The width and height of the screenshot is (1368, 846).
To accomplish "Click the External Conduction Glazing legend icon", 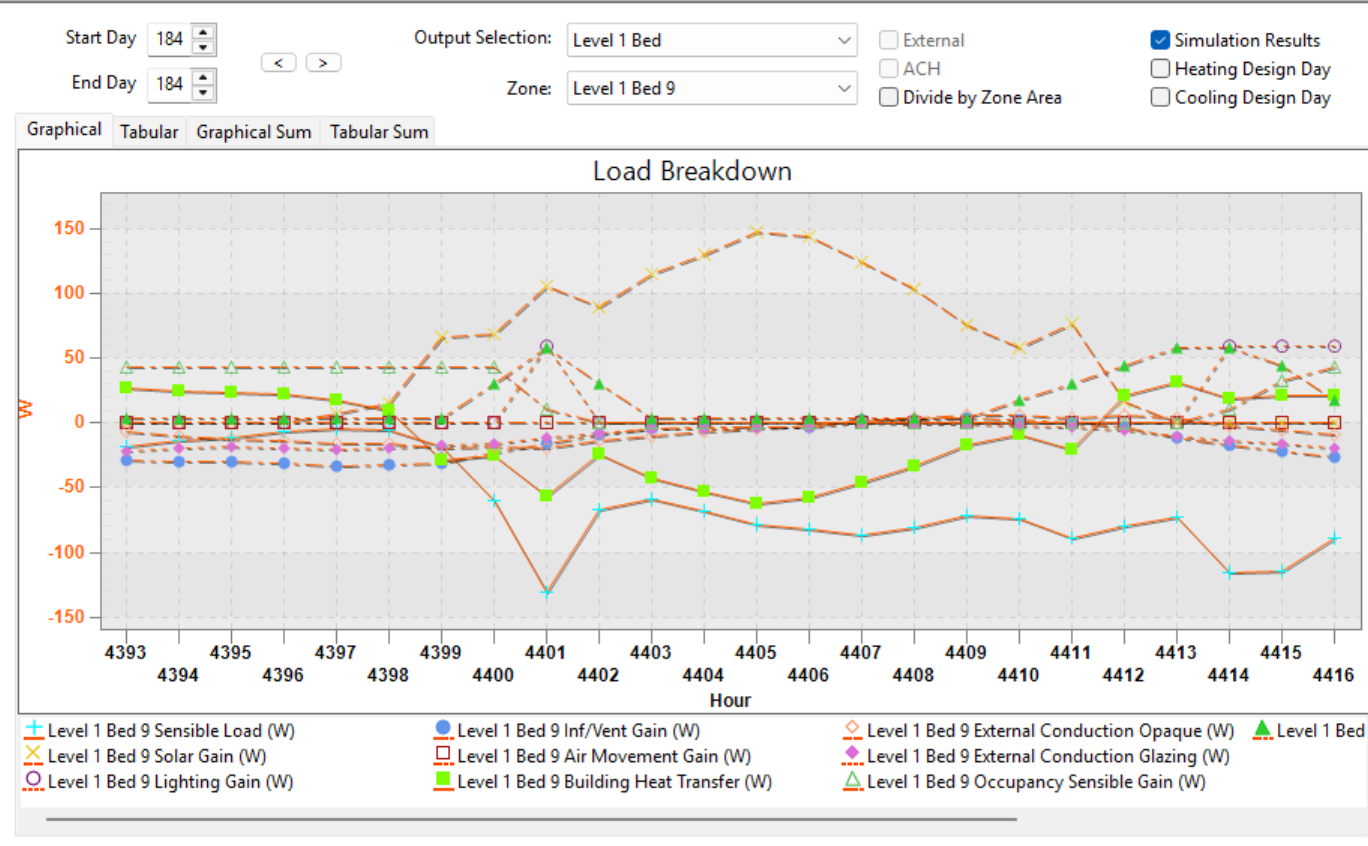I will pyautogui.click(x=853, y=755).
